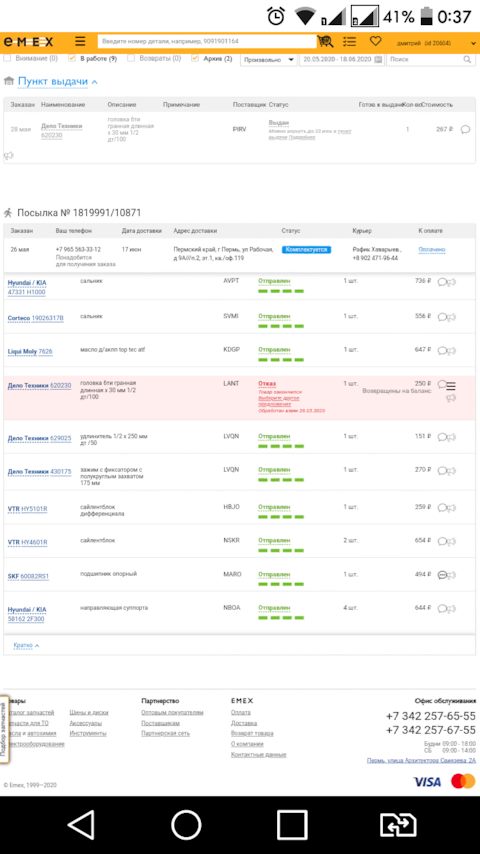Open calendar icon in date range field
This screenshot has height=854, width=480.
pyautogui.click(x=378, y=59)
